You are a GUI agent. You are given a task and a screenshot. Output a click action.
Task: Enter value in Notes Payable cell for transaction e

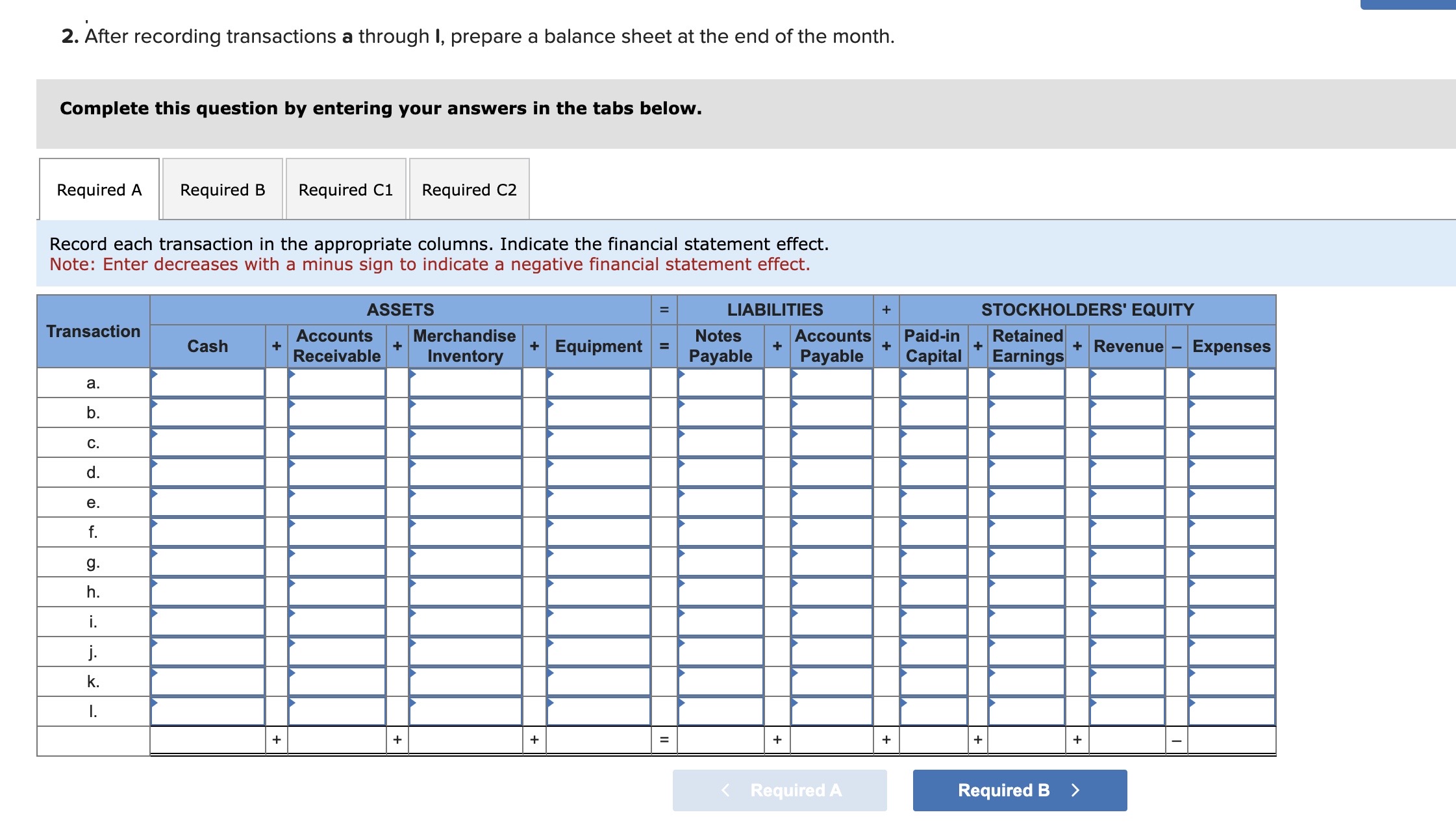(722, 502)
